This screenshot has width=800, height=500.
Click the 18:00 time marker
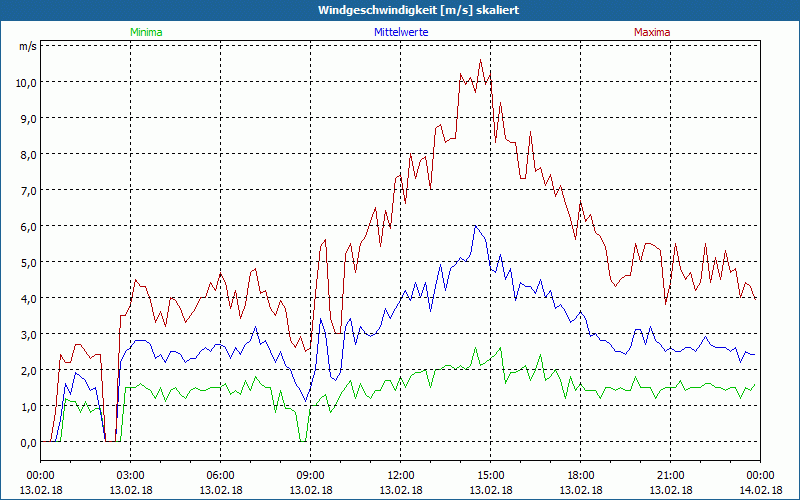click(581, 475)
